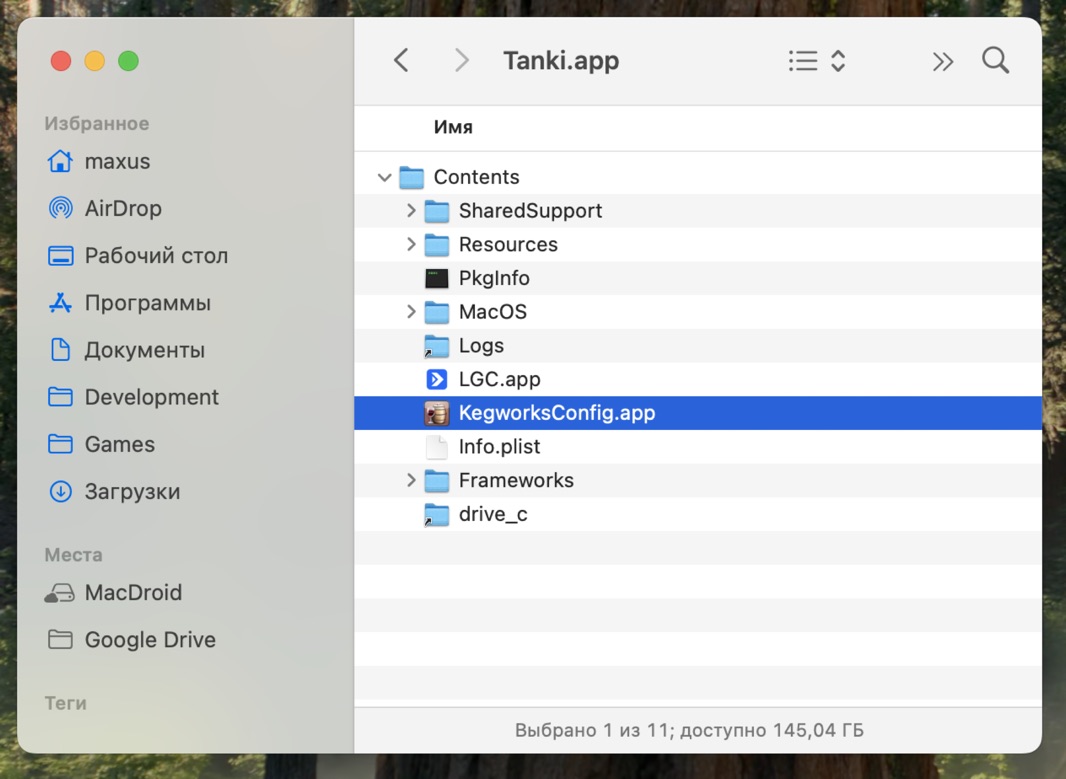Click the Logs folder name
Viewport: 1066px width, 779px height.
click(x=481, y=346)
